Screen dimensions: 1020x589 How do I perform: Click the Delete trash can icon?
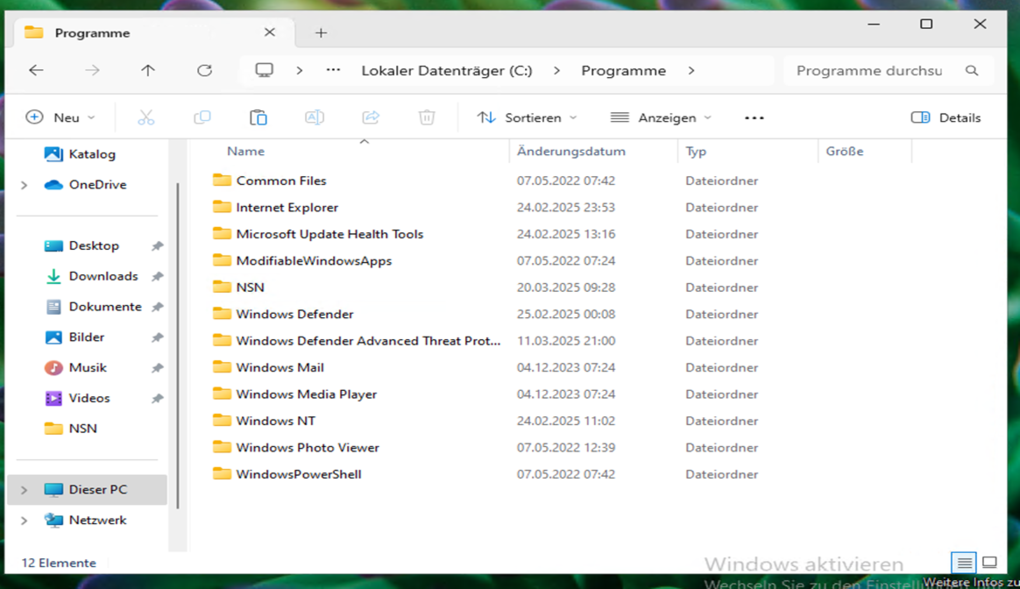(427, 118)
